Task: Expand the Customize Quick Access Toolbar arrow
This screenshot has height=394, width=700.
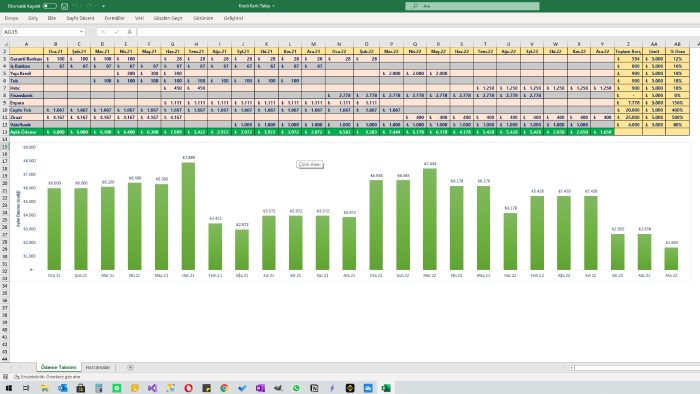Action: [x=104, y=6]
